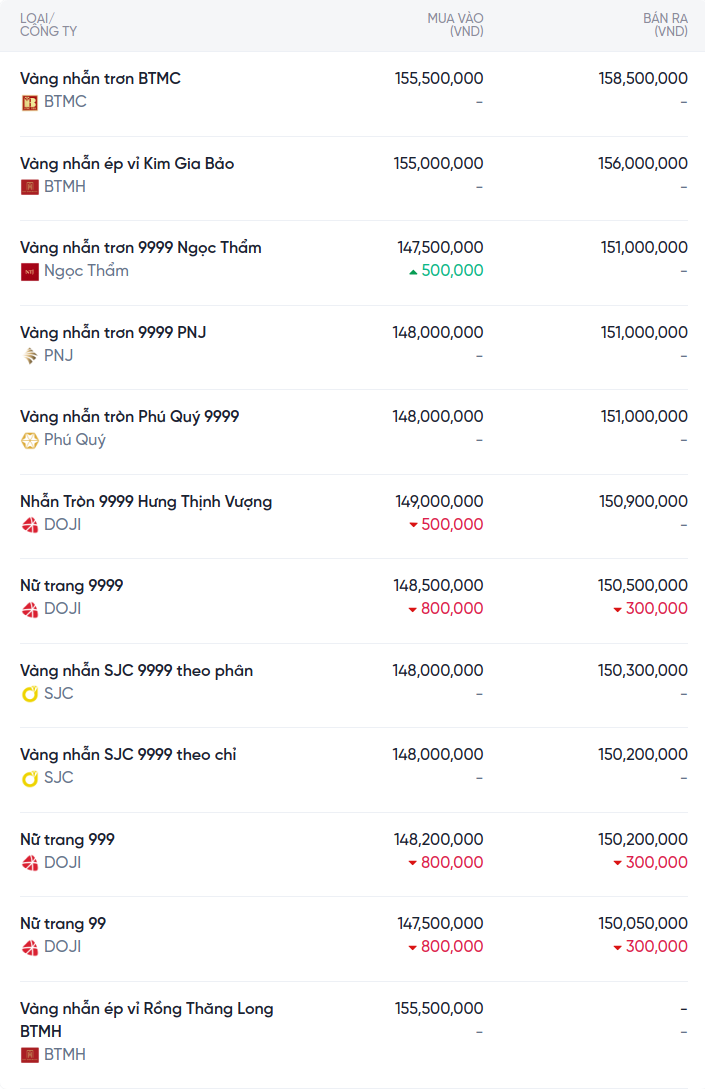Click the PNJ company logo icon
Viewport: 705px width, 1089px height.
coord(30,356)
